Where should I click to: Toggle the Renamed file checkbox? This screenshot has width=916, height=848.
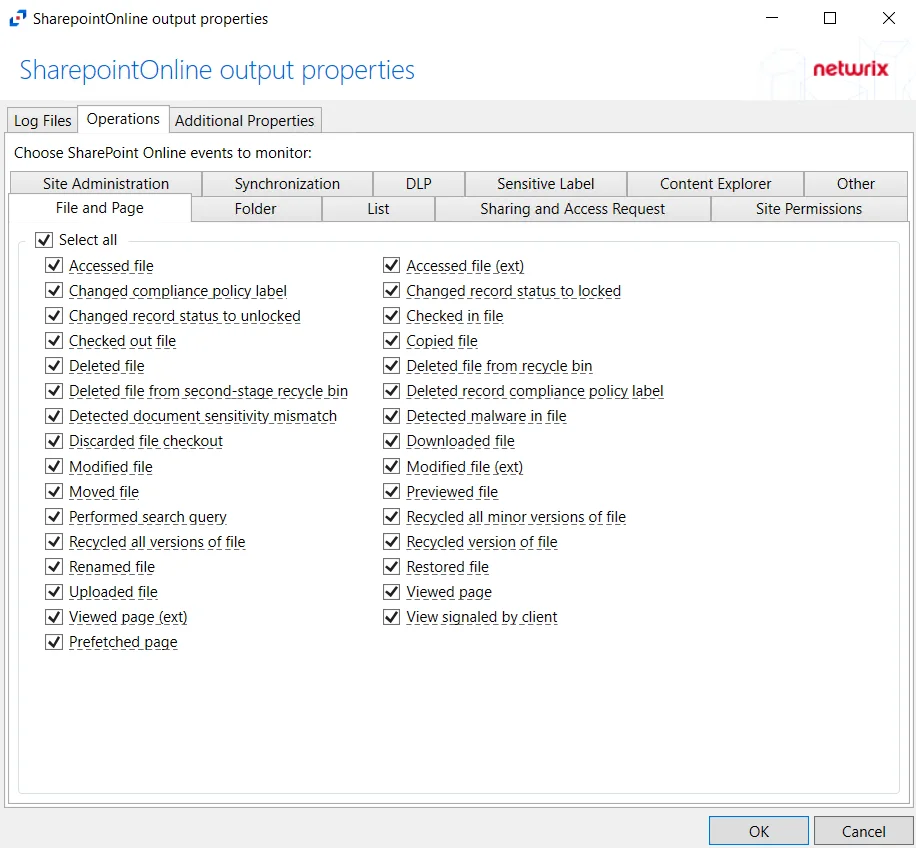(x=54, y=567)
